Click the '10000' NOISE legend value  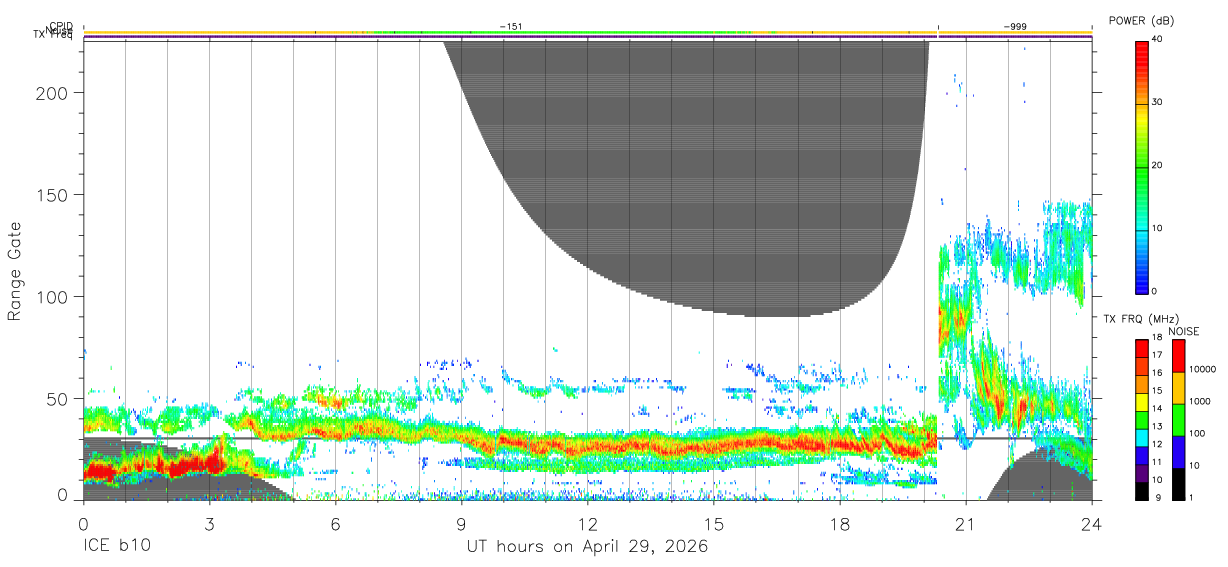(1201, 370)
